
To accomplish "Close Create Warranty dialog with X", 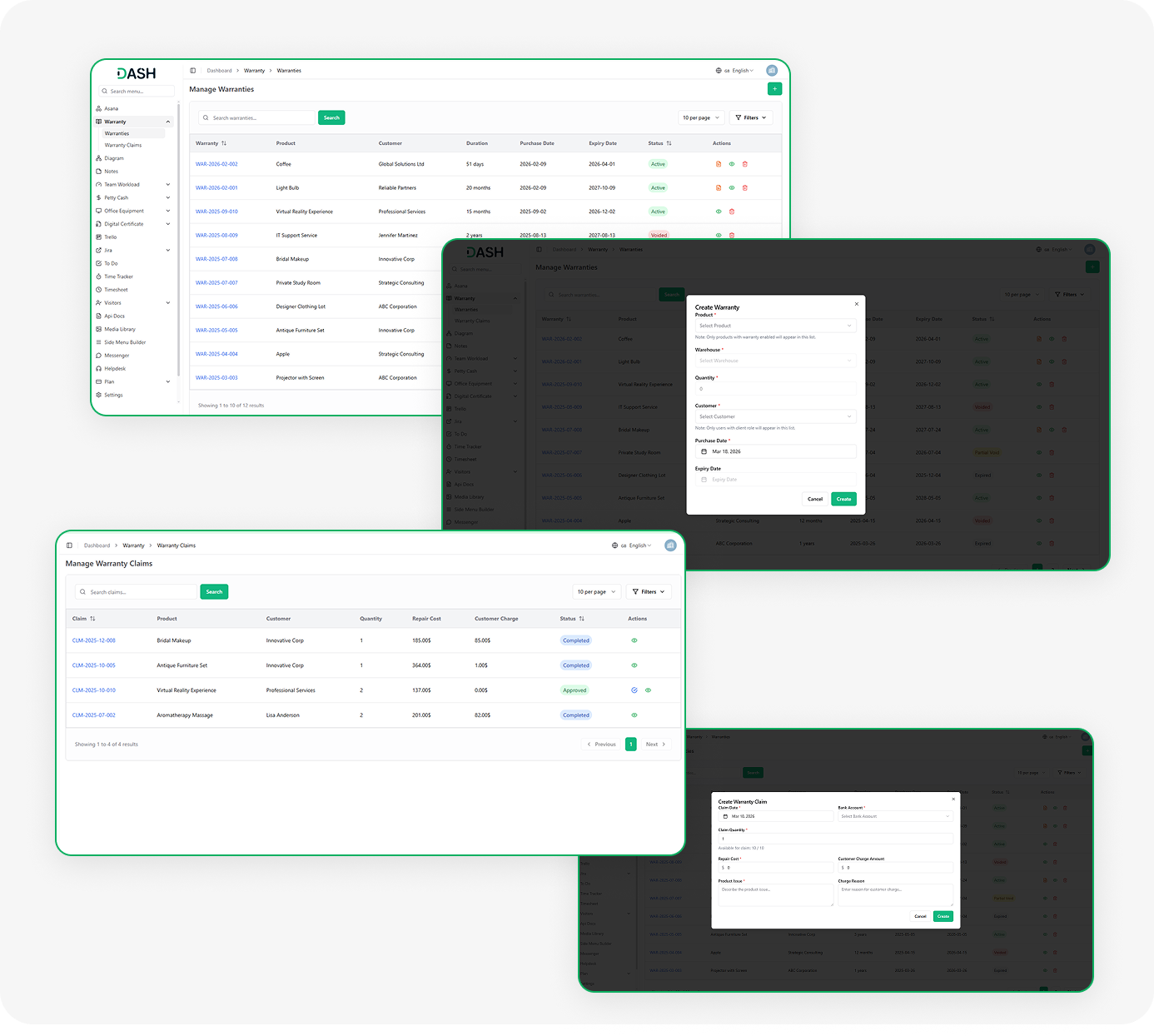I will [x=857, y=304].
